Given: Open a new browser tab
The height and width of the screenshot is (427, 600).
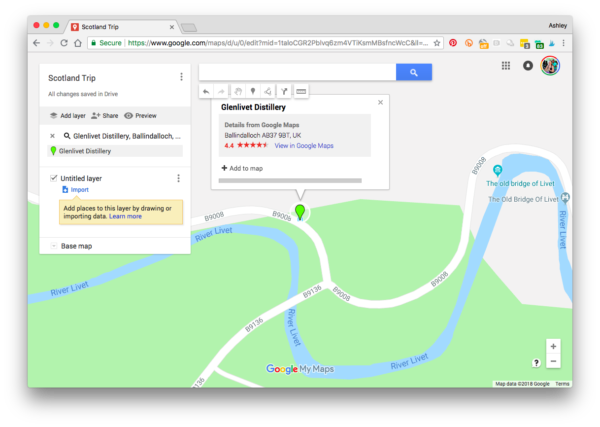Looking at the screenshot, I should [189, 28].
